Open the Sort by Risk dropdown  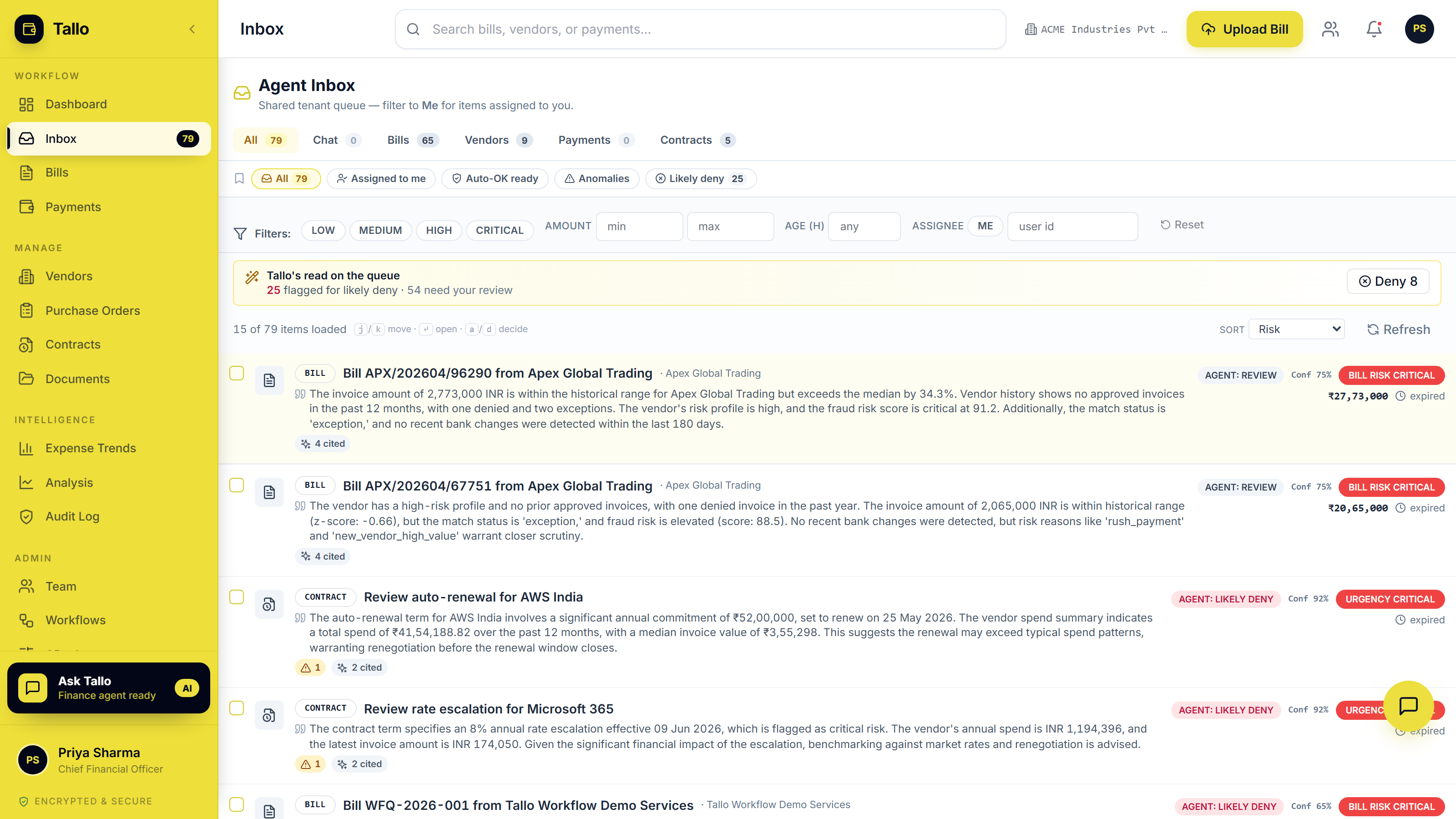[1297, 329]
